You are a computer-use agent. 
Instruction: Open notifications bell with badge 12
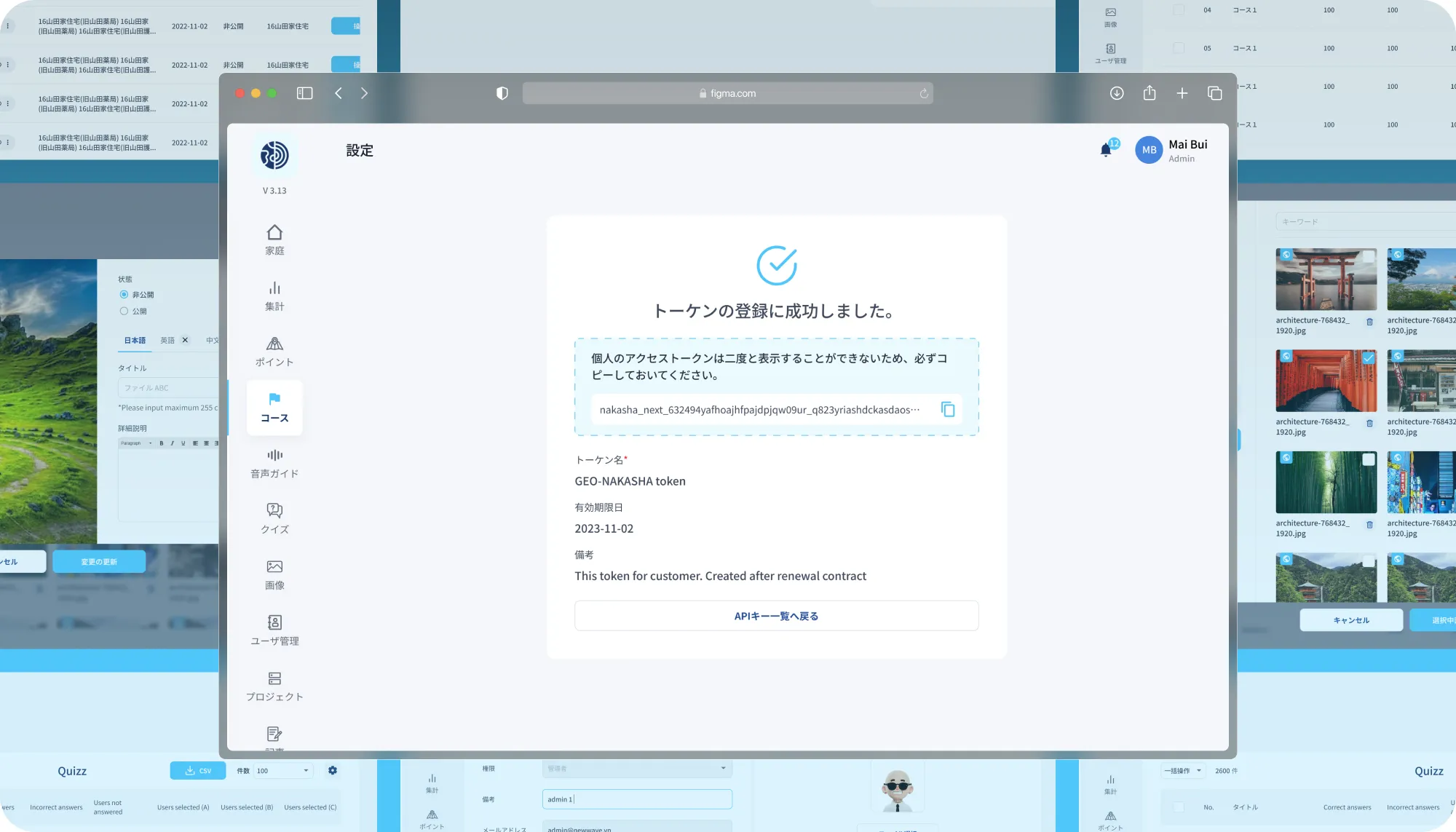tap(1106, 150)
